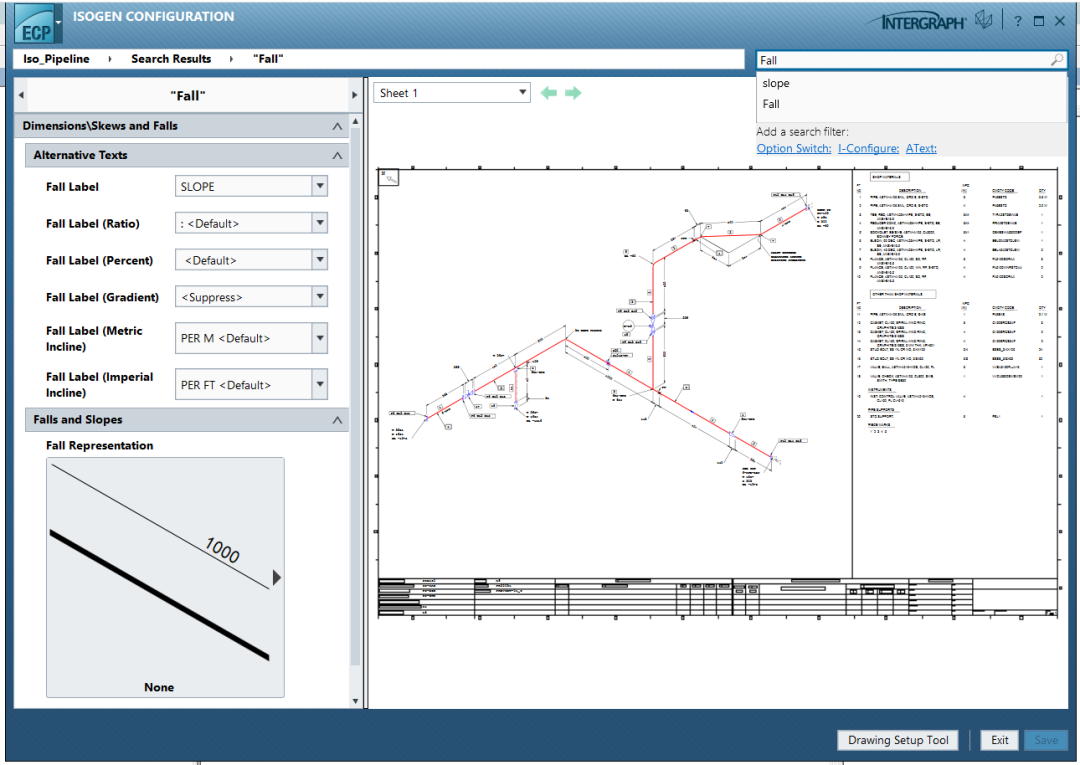This screenshot has height=765, width=1080.
Task: Collapse the Alternative Texts section
Action: [x=337, y=155]
